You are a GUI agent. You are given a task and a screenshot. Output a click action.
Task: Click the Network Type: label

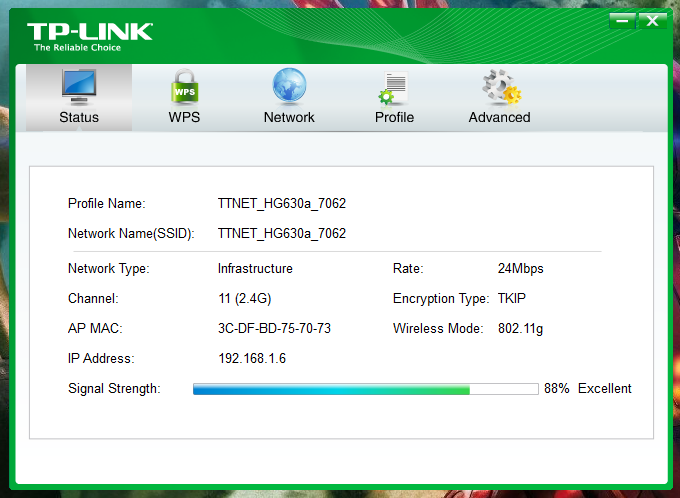(x=108, y=269)
